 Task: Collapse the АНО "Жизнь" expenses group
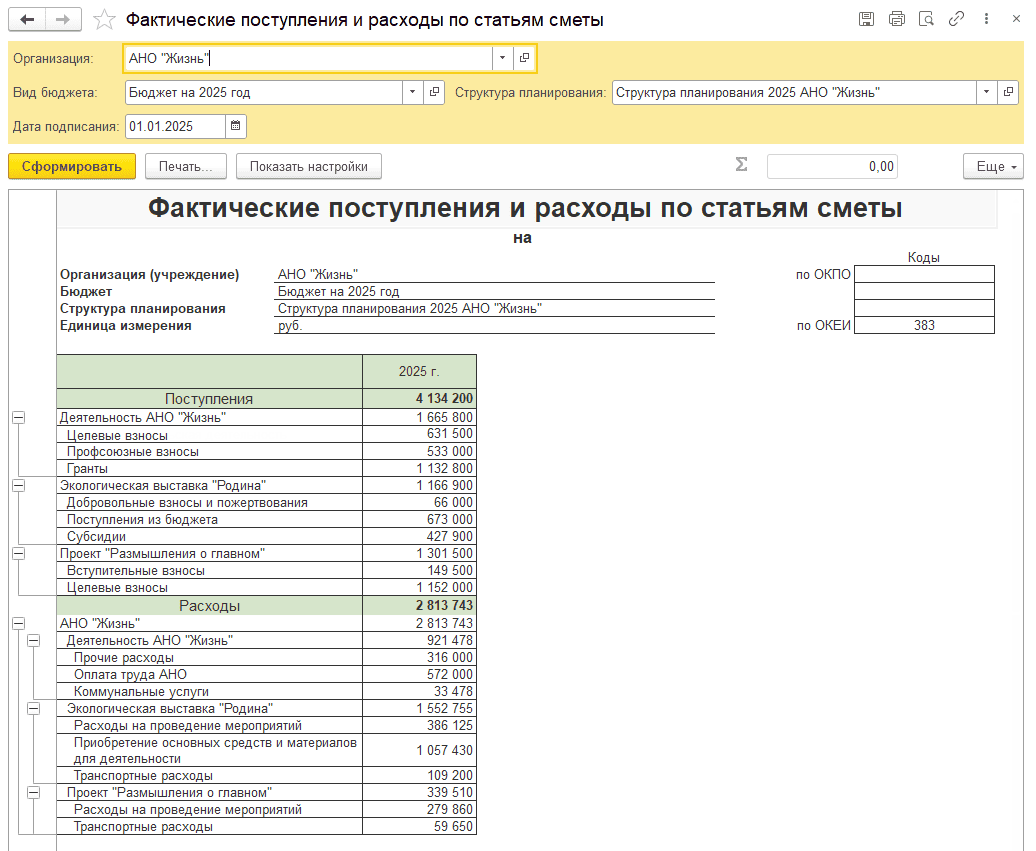click(x=18, y=623)
